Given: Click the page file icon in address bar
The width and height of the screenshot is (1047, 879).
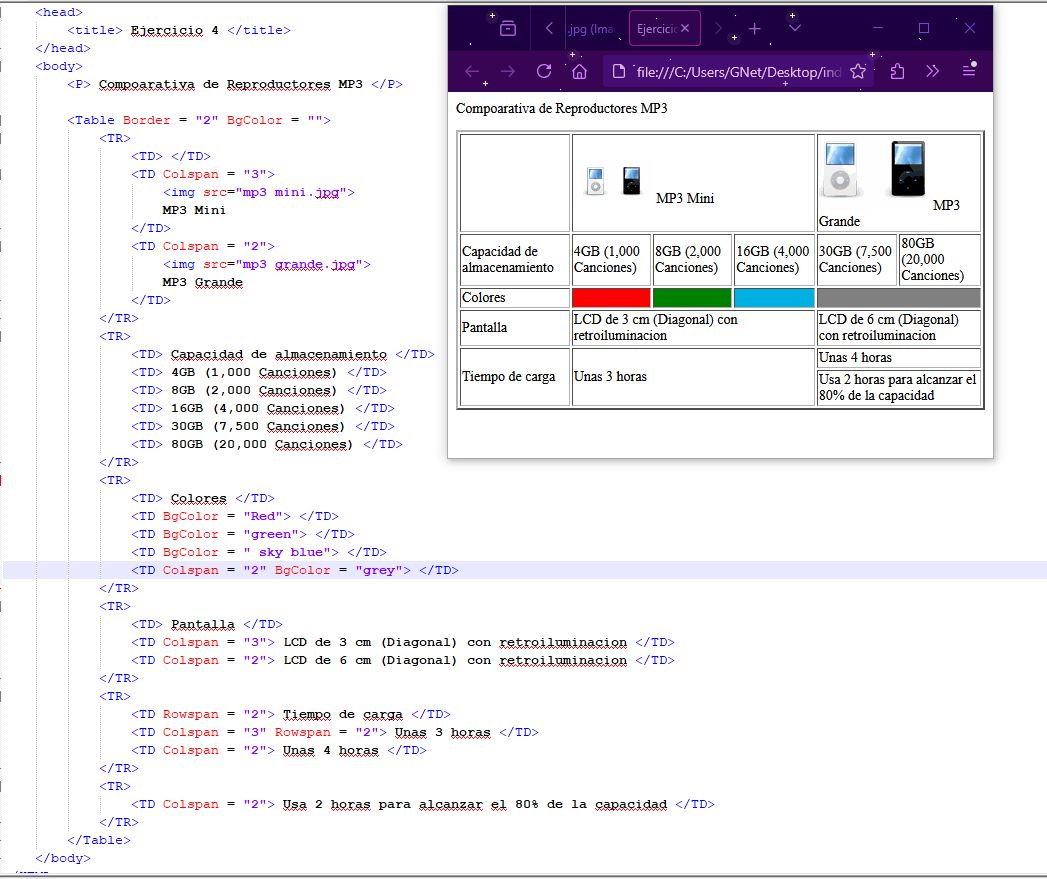Looking at the screenshot, I should click(x=618, y=72).
